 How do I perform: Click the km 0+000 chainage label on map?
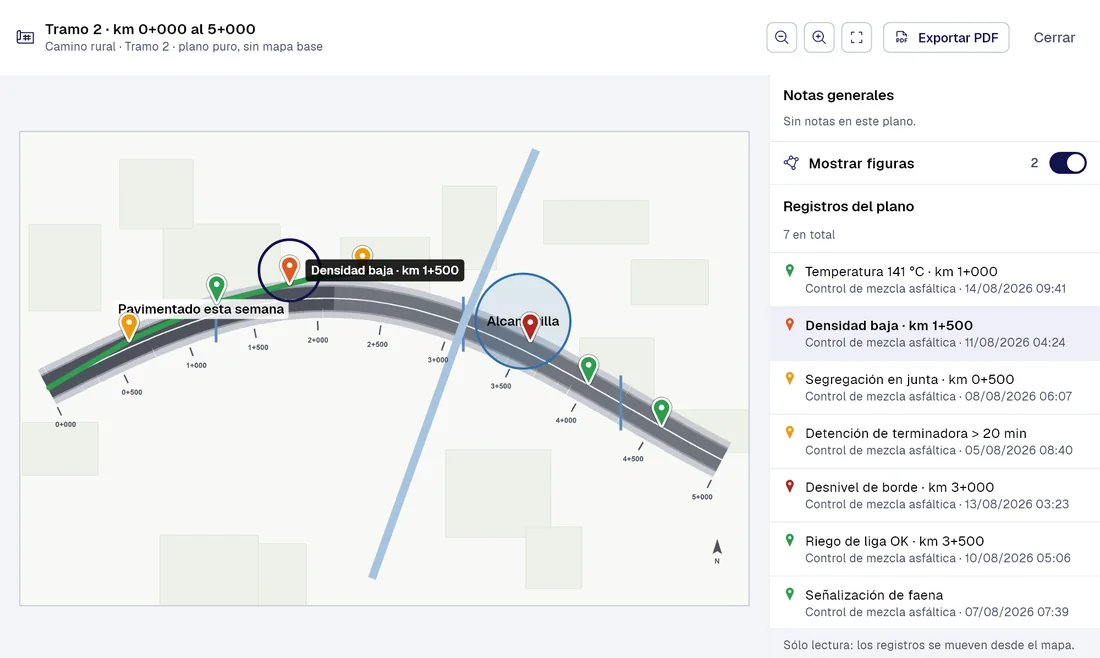pyautogui.click(x=66, y=424)
